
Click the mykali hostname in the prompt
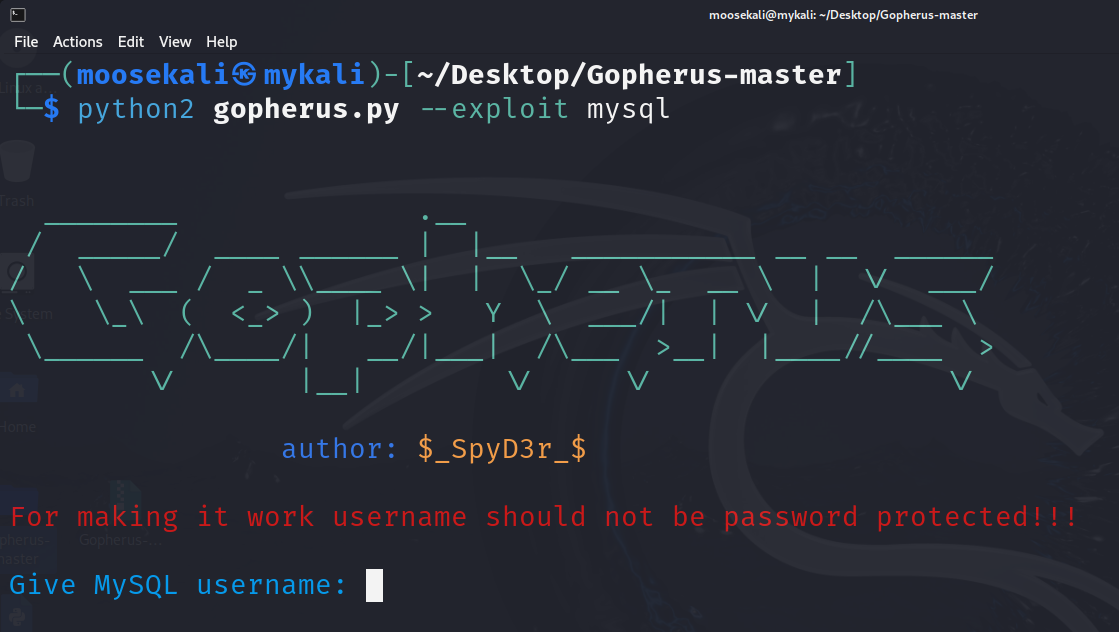click(x=313, y=75)
